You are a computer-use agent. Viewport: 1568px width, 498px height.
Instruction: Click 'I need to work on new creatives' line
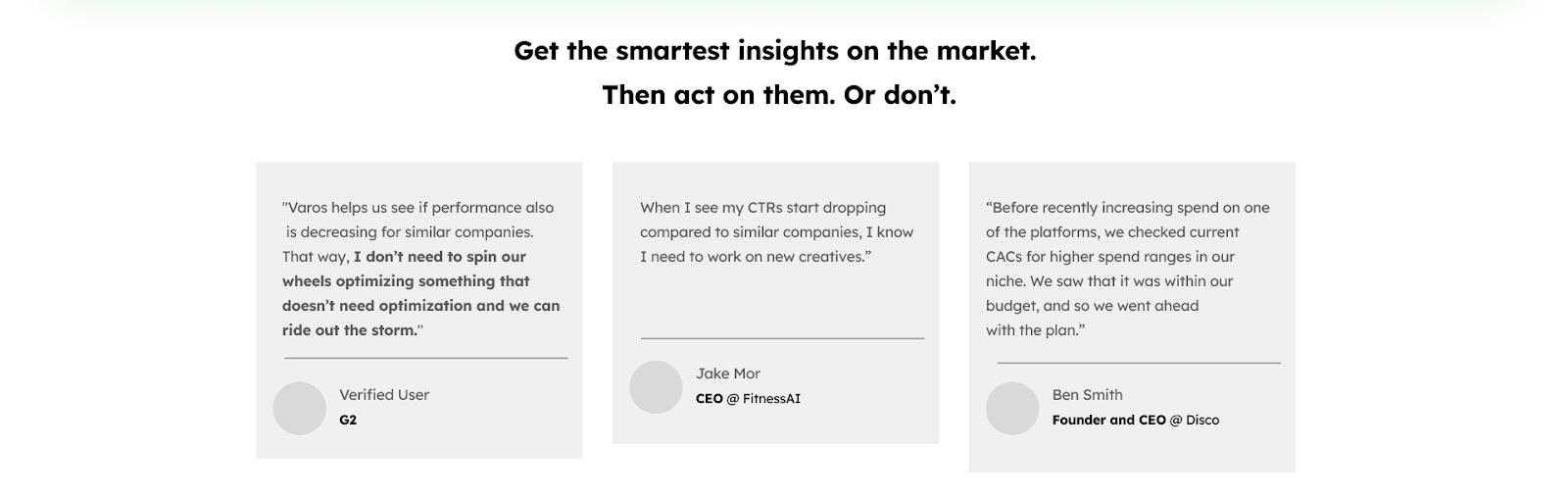pos(756,257)
